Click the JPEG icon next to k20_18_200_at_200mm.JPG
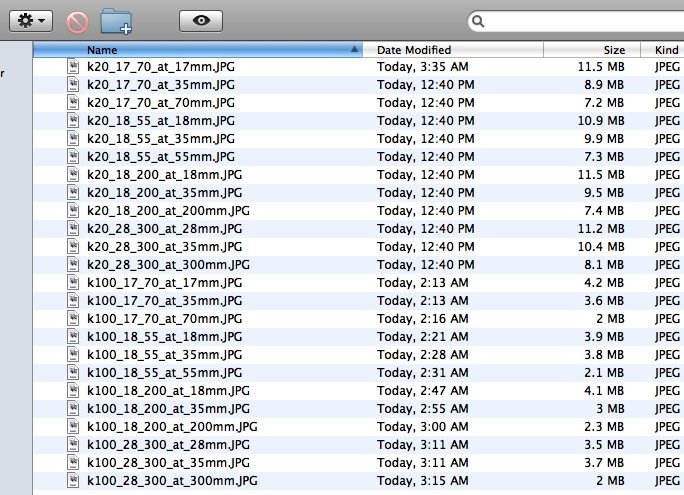The width and height of the screenshot is (684, 495). (73, 210)
